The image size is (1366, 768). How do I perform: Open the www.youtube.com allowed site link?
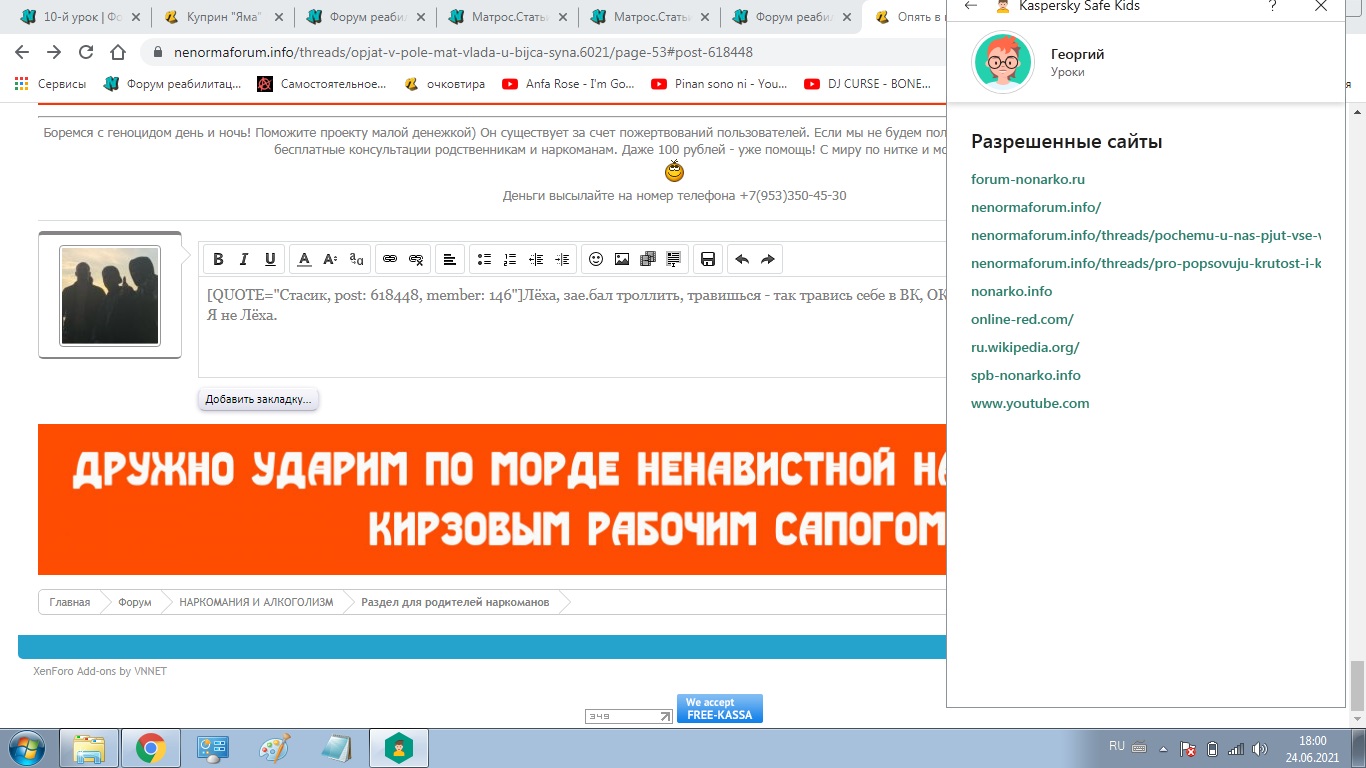coord(1030,404)
